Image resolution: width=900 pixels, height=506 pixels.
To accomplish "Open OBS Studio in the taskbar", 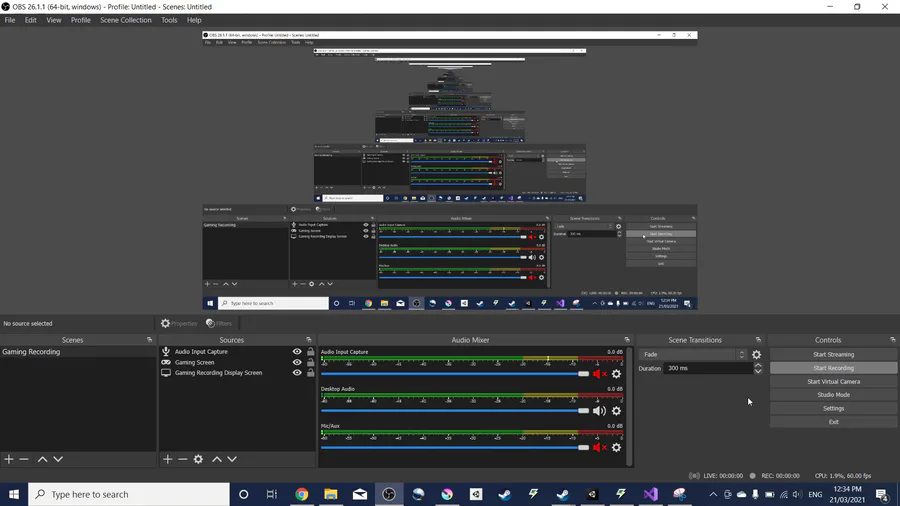I will (x=389, y=494).
